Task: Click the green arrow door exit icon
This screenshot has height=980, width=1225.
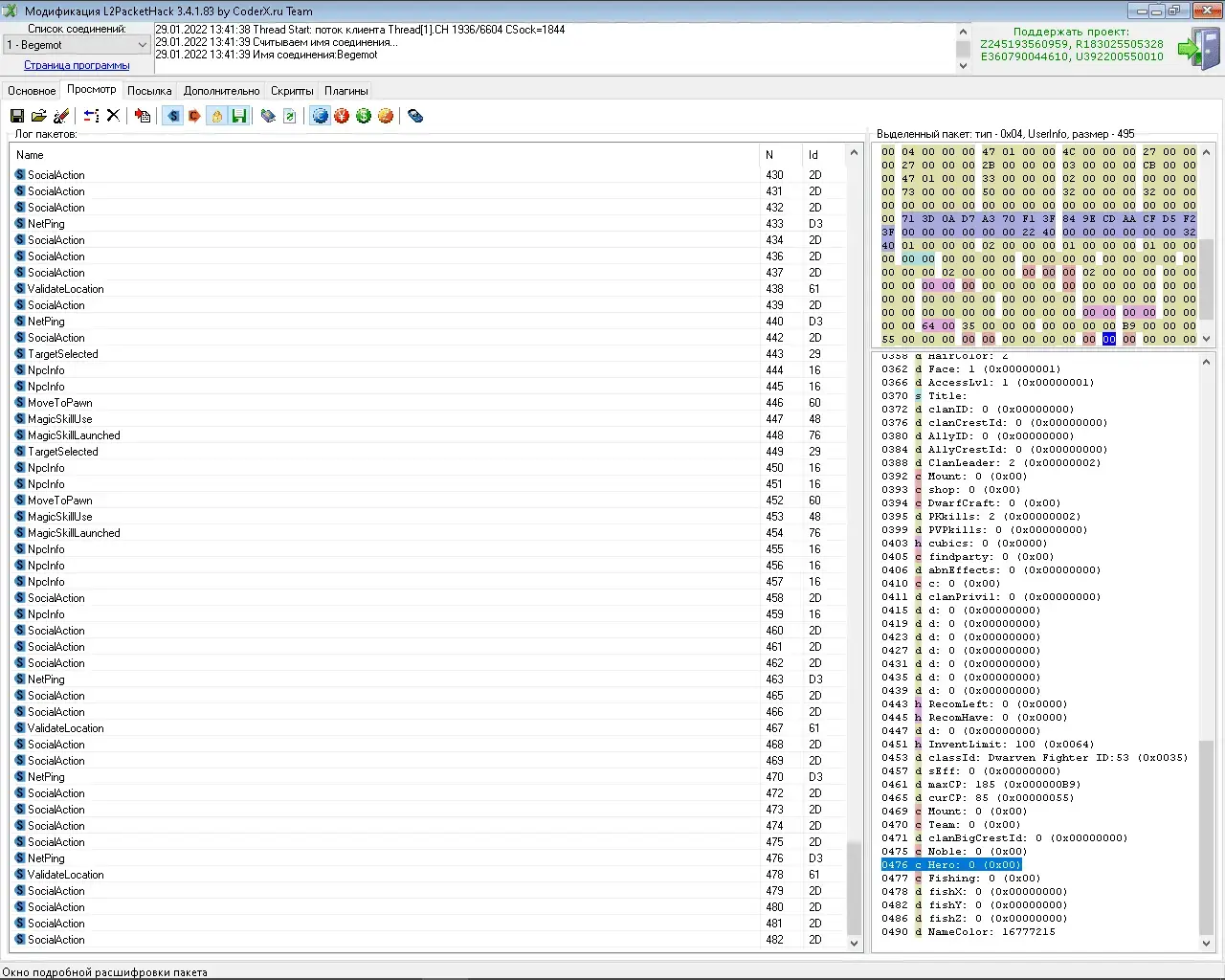Action: coord(1199,48)
